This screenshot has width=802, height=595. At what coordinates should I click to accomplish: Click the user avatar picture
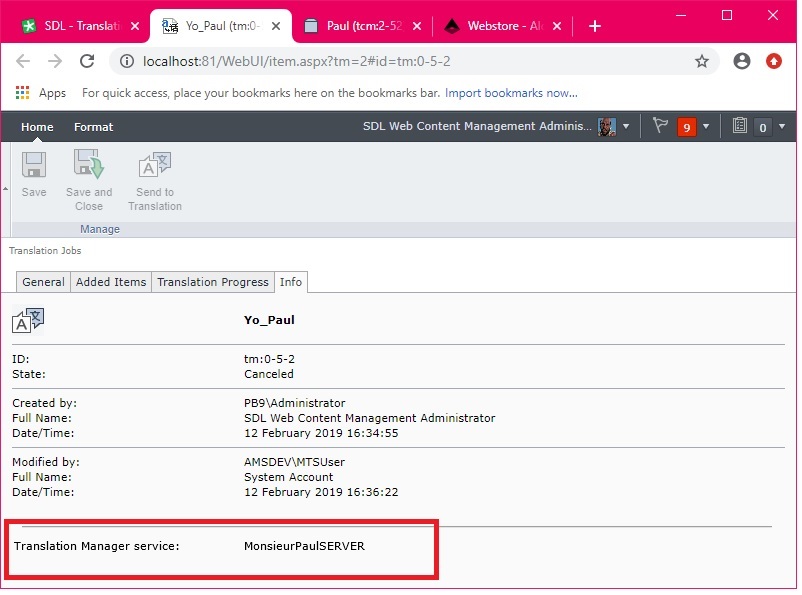(x=607, y=126)
